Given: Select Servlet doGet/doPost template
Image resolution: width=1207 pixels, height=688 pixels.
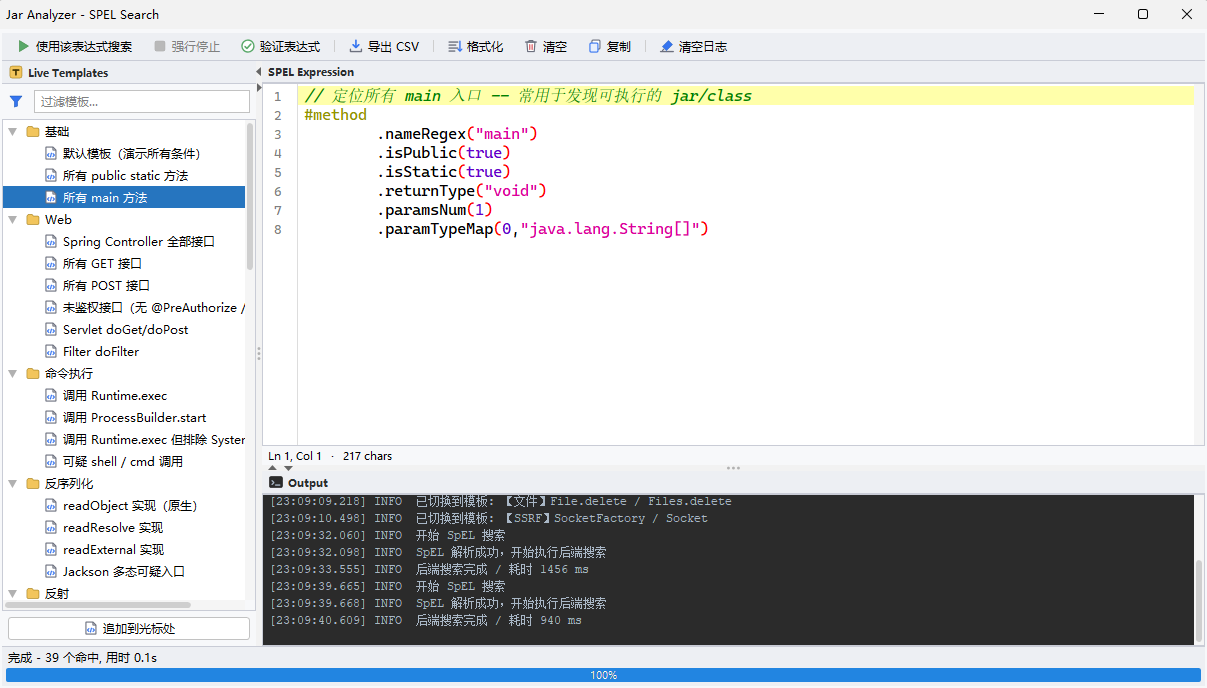Looking at the screenshot, I should coord(125,329).
